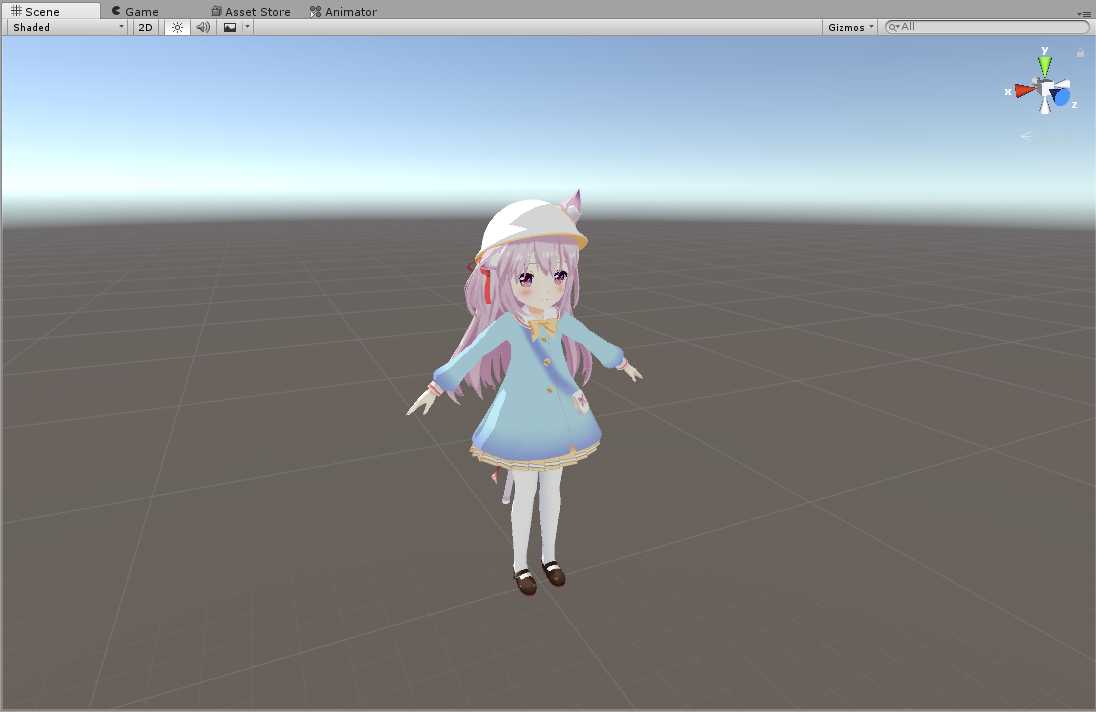Open the Shaded draw mode dropdown

[x=68, y=27]
